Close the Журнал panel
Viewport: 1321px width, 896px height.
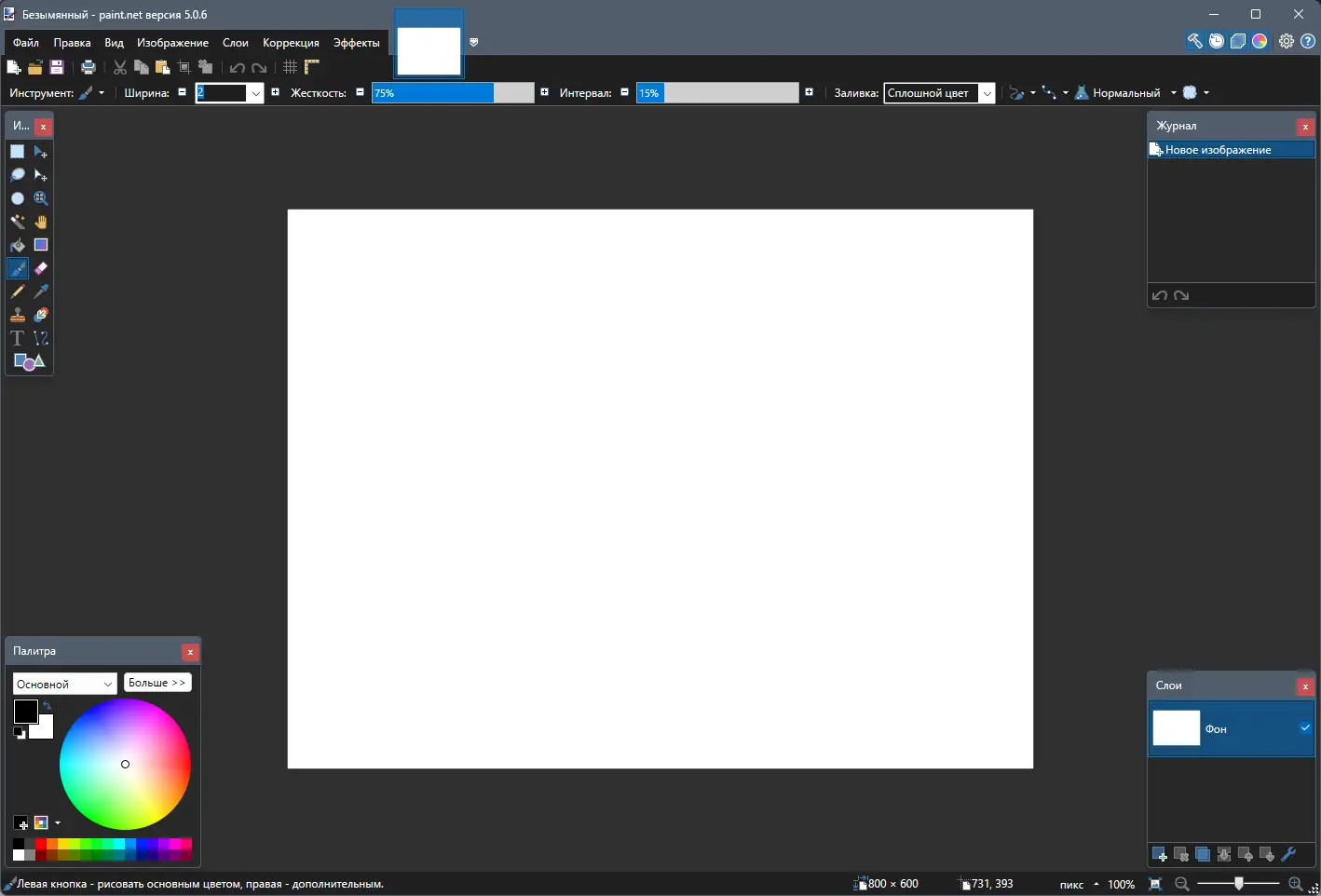[1305, 127]
